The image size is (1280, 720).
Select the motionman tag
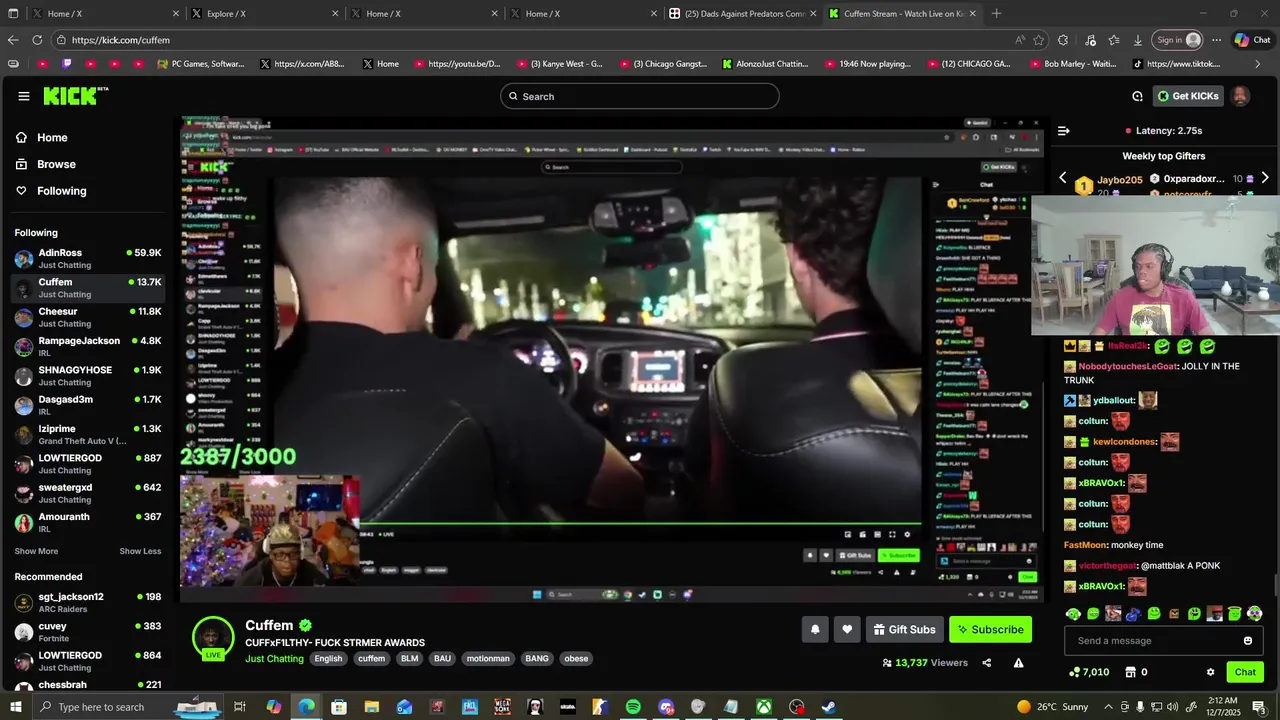(488, 659)
